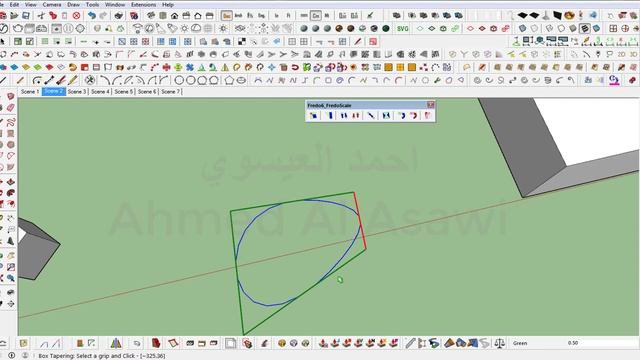Image resolution: width=640 pixels, height=360 pixels.
Task: Switch to the Scene 6 tab
Action: pos(147,91)
